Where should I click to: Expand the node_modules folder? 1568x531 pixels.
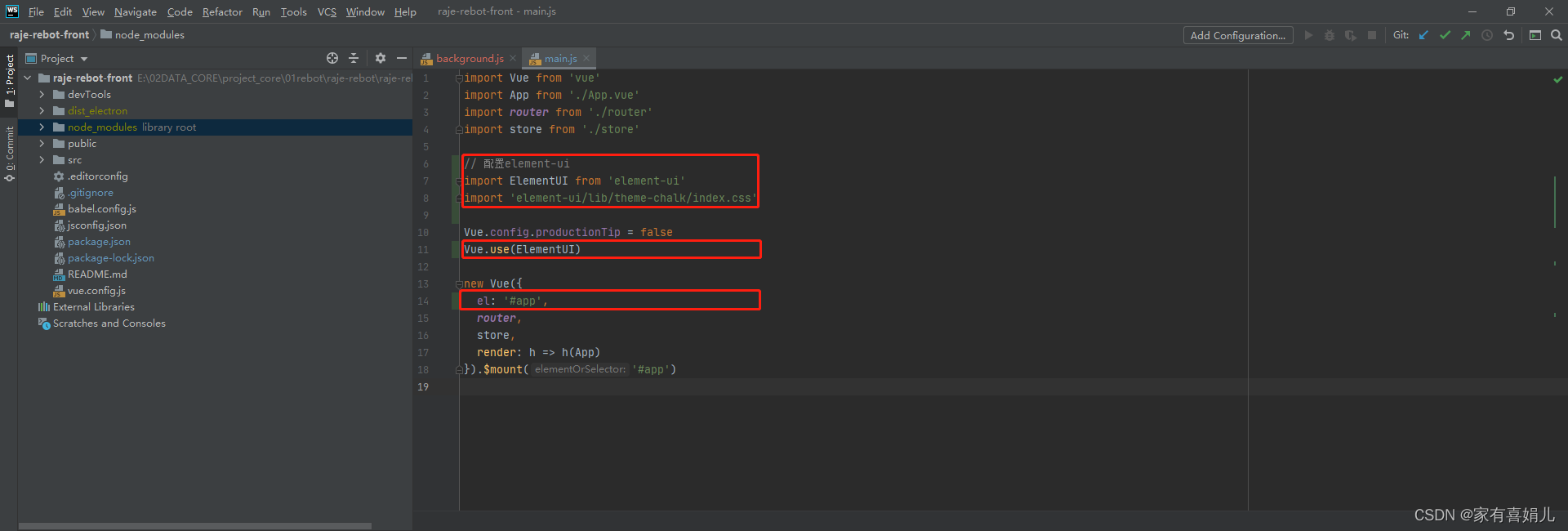click(x=42, y=127)
